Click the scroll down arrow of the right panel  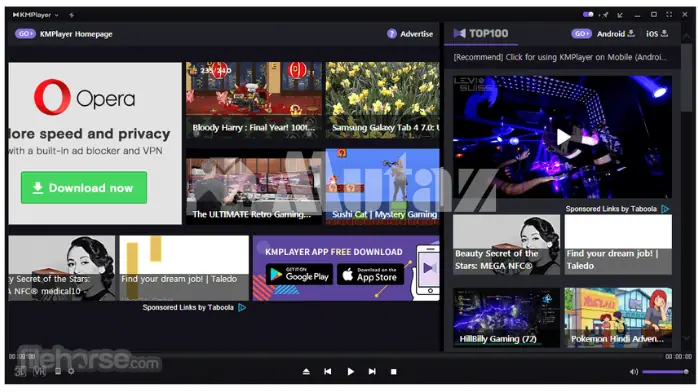(687, 339)
